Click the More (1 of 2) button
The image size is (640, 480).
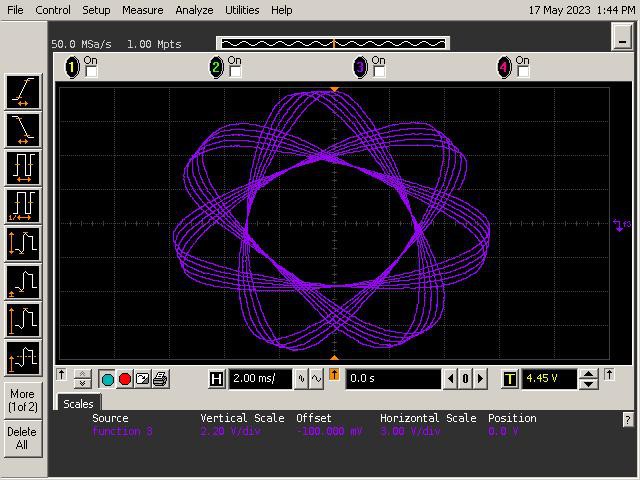click(x=22, y=400)
